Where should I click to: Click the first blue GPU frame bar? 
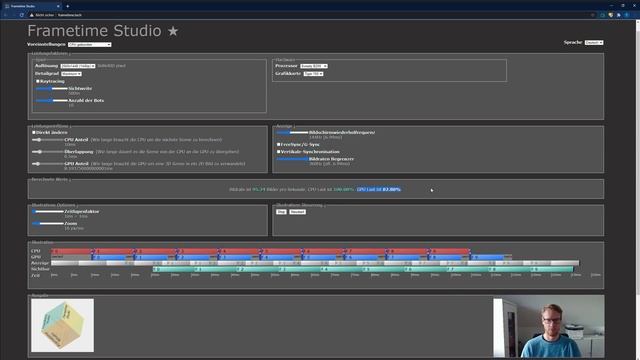click(x=109, y=258)
